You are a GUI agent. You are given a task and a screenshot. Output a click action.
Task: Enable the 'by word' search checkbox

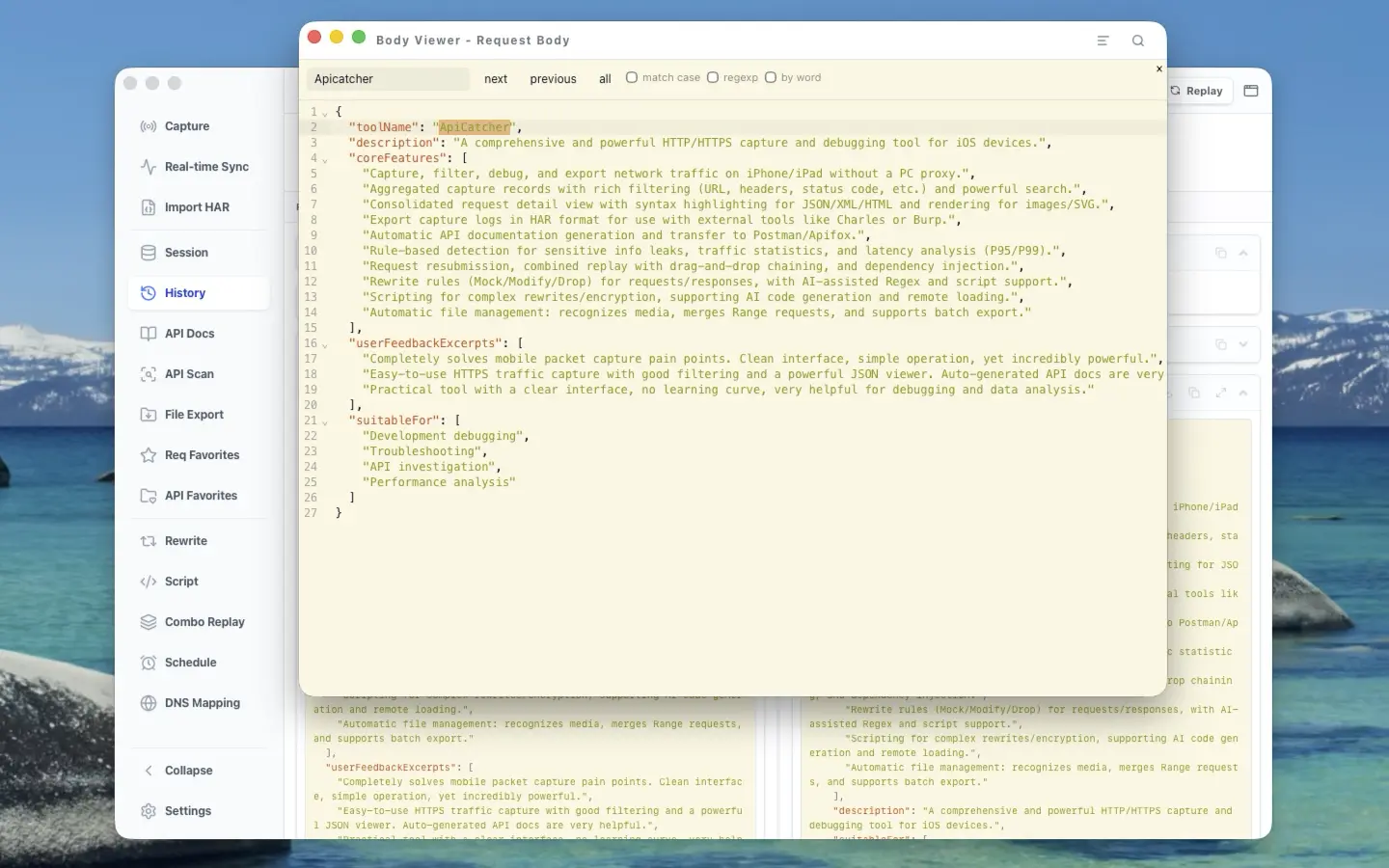pos(771,77)
